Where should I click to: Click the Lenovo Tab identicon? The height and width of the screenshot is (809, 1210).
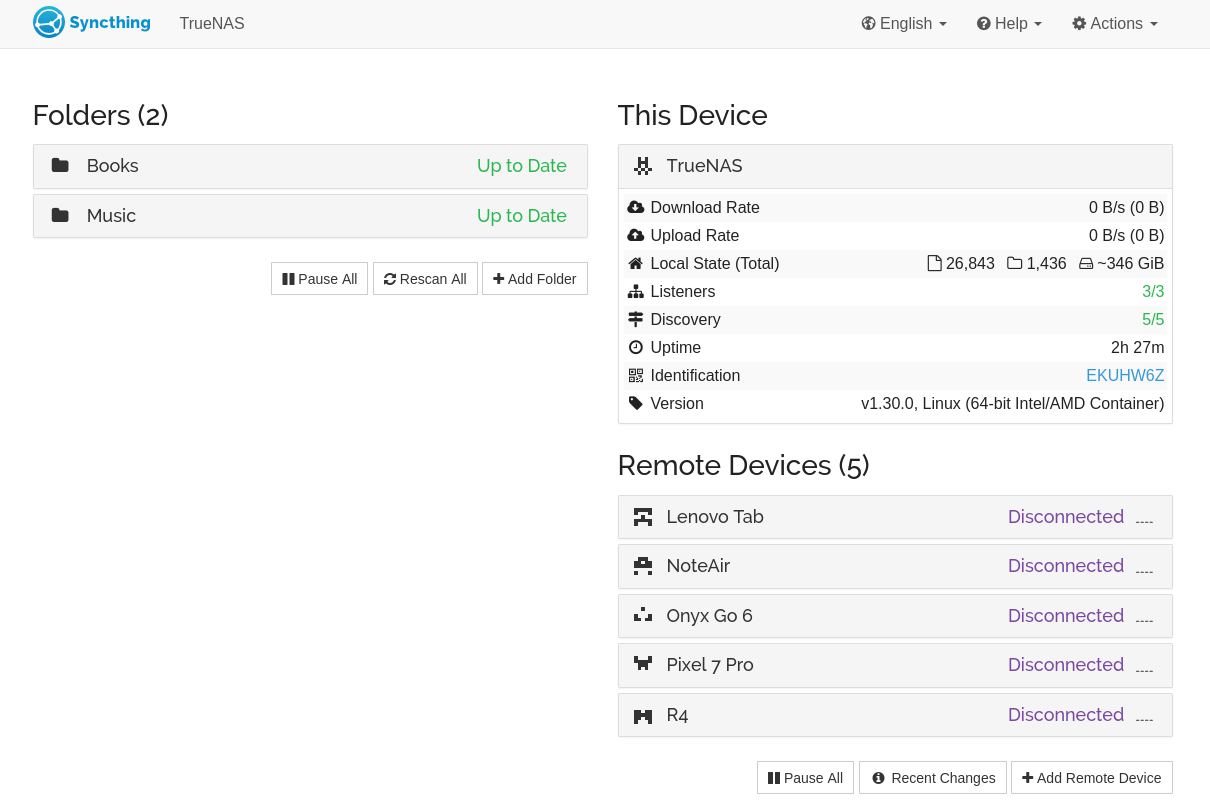coord(643,517)
